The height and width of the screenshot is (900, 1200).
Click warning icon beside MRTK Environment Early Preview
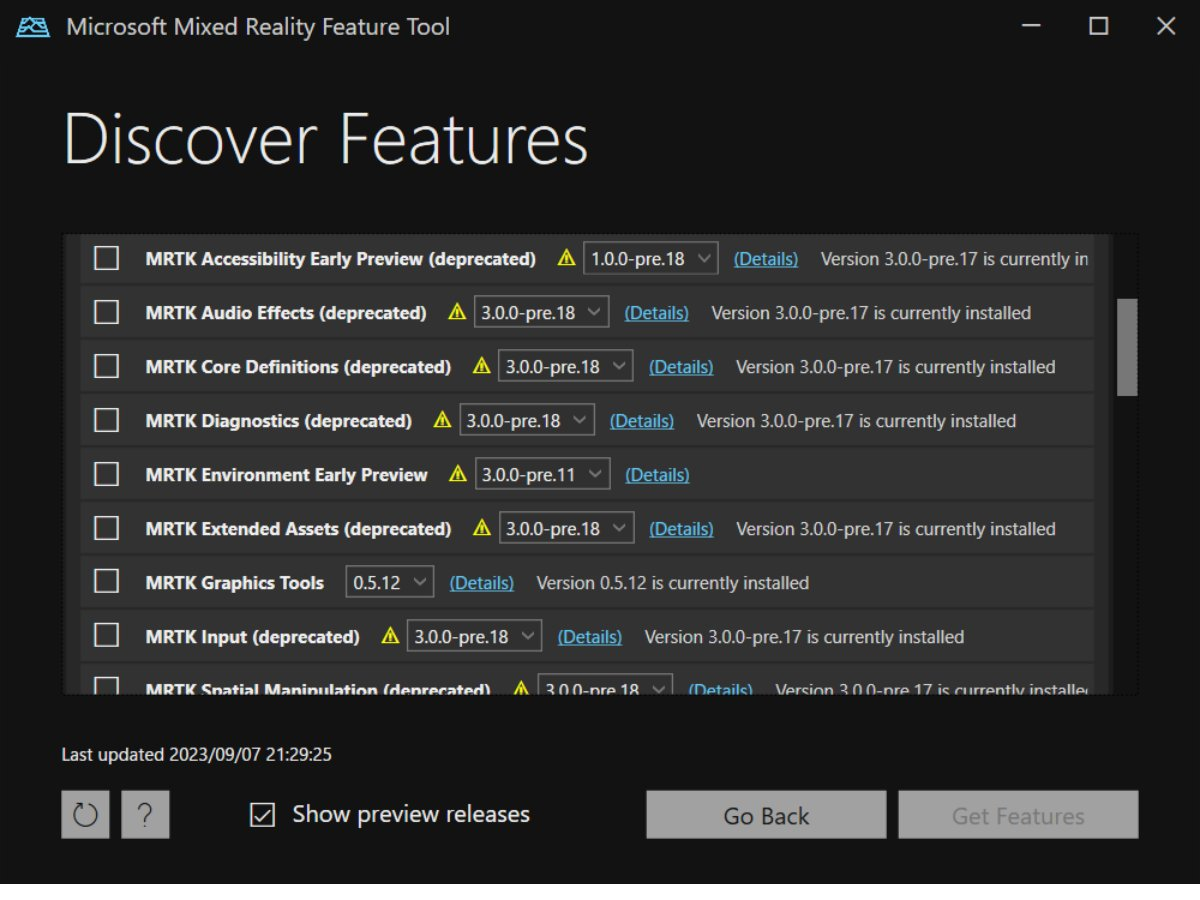458,474
